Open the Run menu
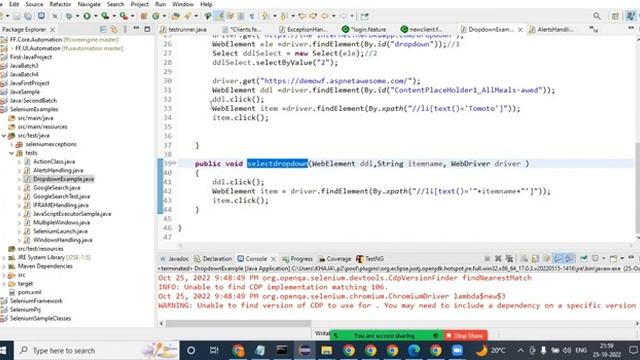The width and height of the screenshot is (640, 360). (160, 4)
